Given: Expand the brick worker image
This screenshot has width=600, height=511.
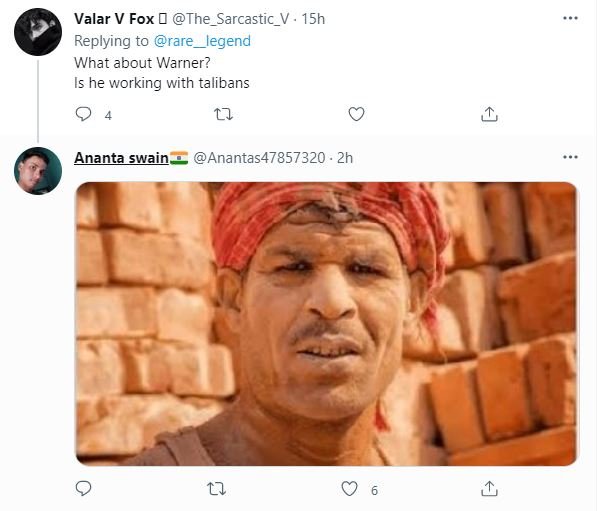Looking at the screenshot, I should click(x=327, y=324).
